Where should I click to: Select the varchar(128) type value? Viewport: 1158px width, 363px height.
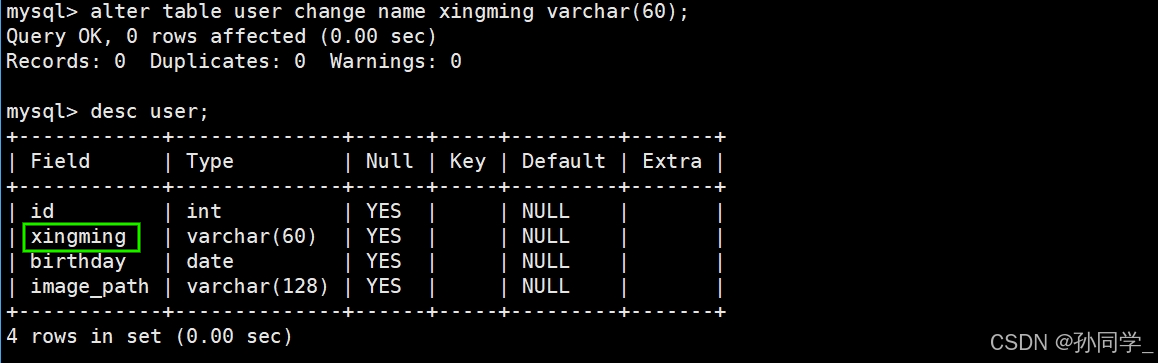pyautogui.click(x=257, y=286)
